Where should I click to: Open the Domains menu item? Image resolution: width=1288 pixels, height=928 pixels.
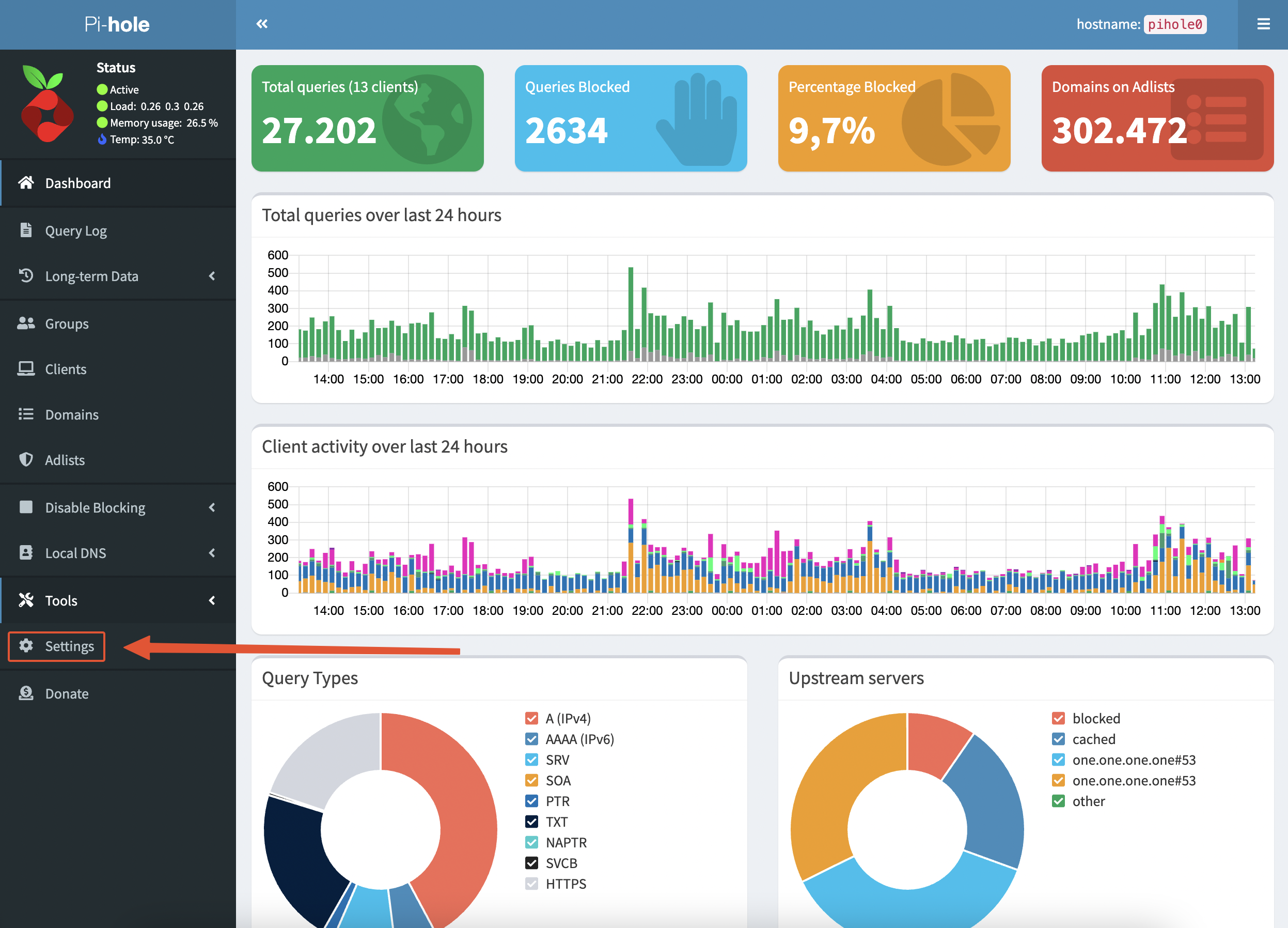[72, 414]
